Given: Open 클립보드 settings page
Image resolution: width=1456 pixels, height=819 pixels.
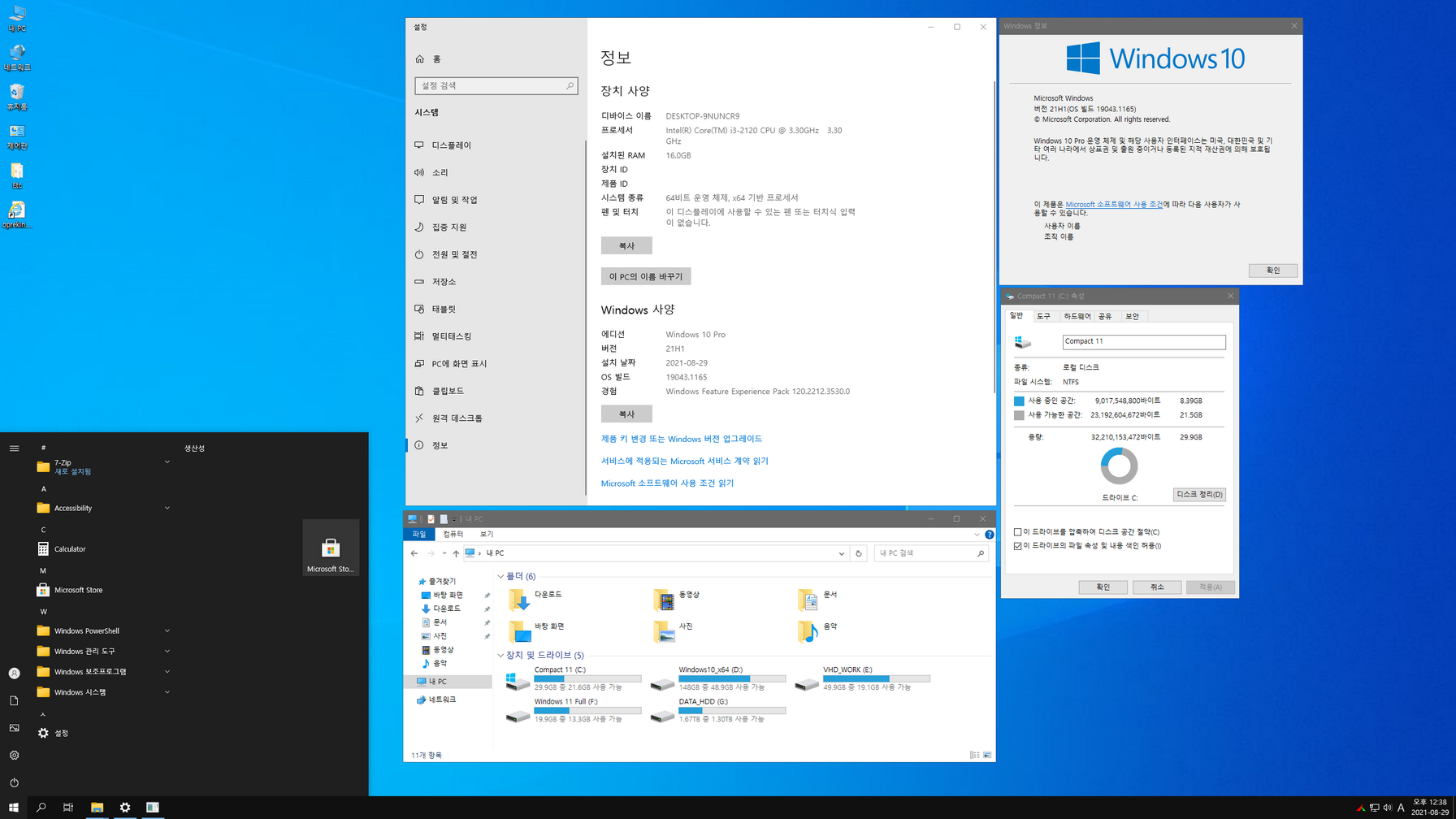Looking at the screenshot, I should (496, 391).
